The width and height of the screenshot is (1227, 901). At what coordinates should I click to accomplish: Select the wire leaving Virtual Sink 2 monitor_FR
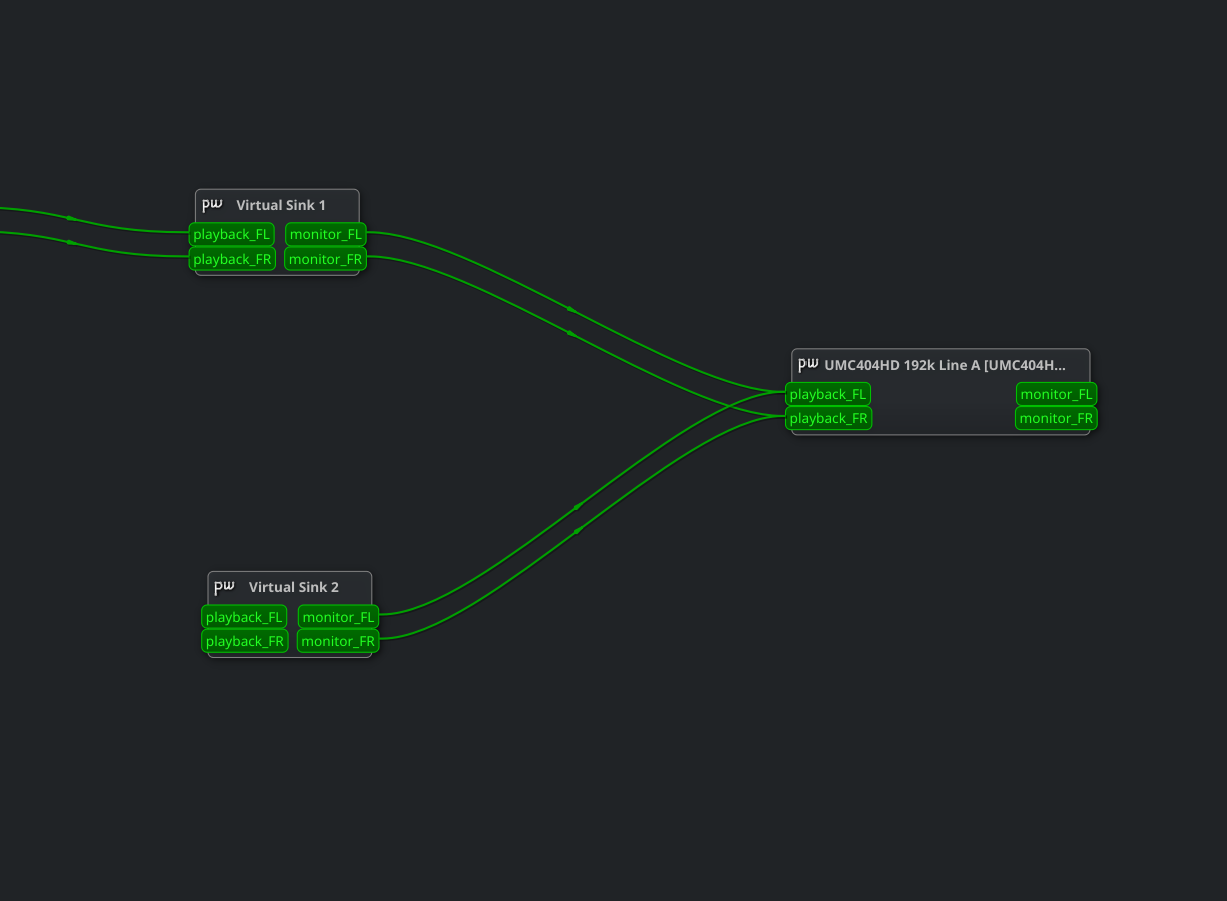pos(577,531)
